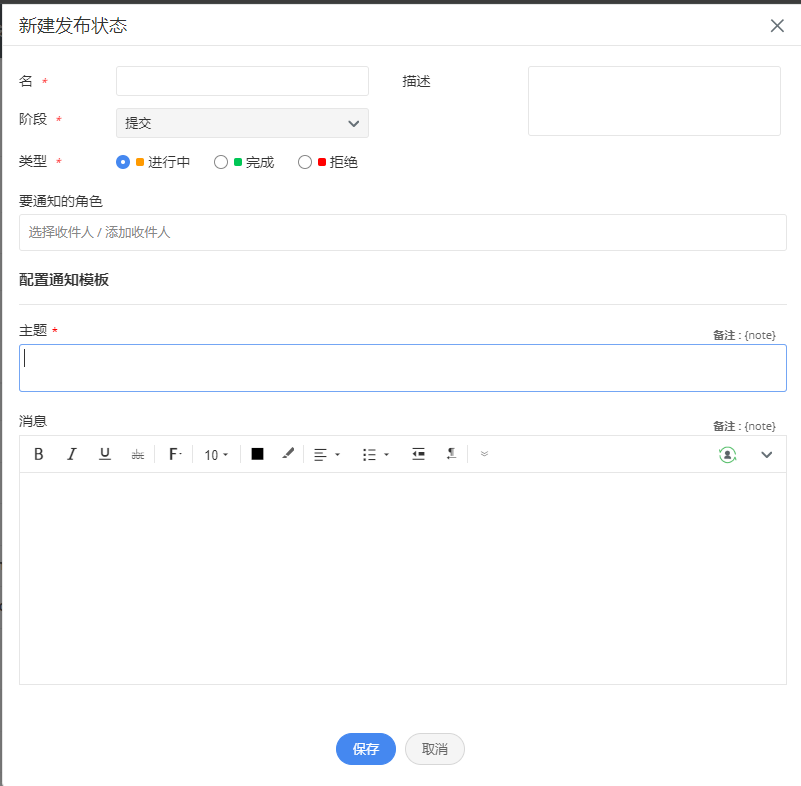
Task: Apply strikethrough to message text
Action: (x=137, y=454)
